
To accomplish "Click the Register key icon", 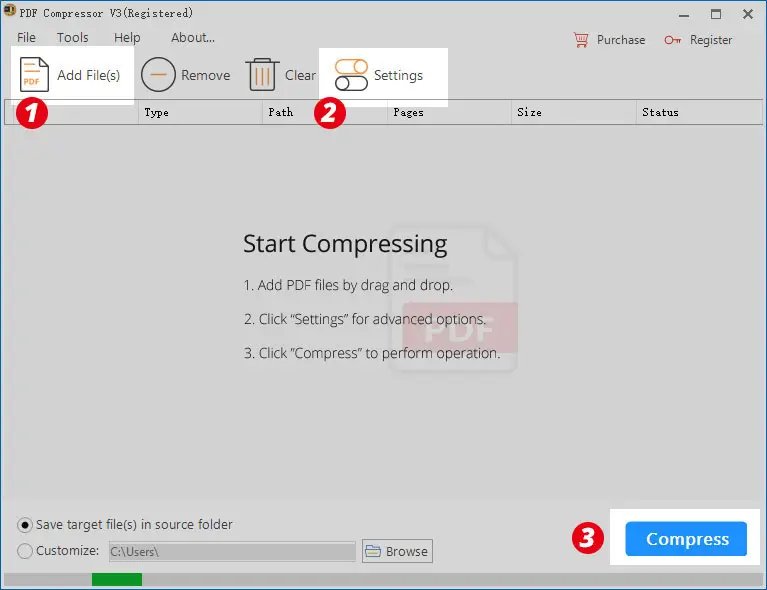I will pos(673,40).
